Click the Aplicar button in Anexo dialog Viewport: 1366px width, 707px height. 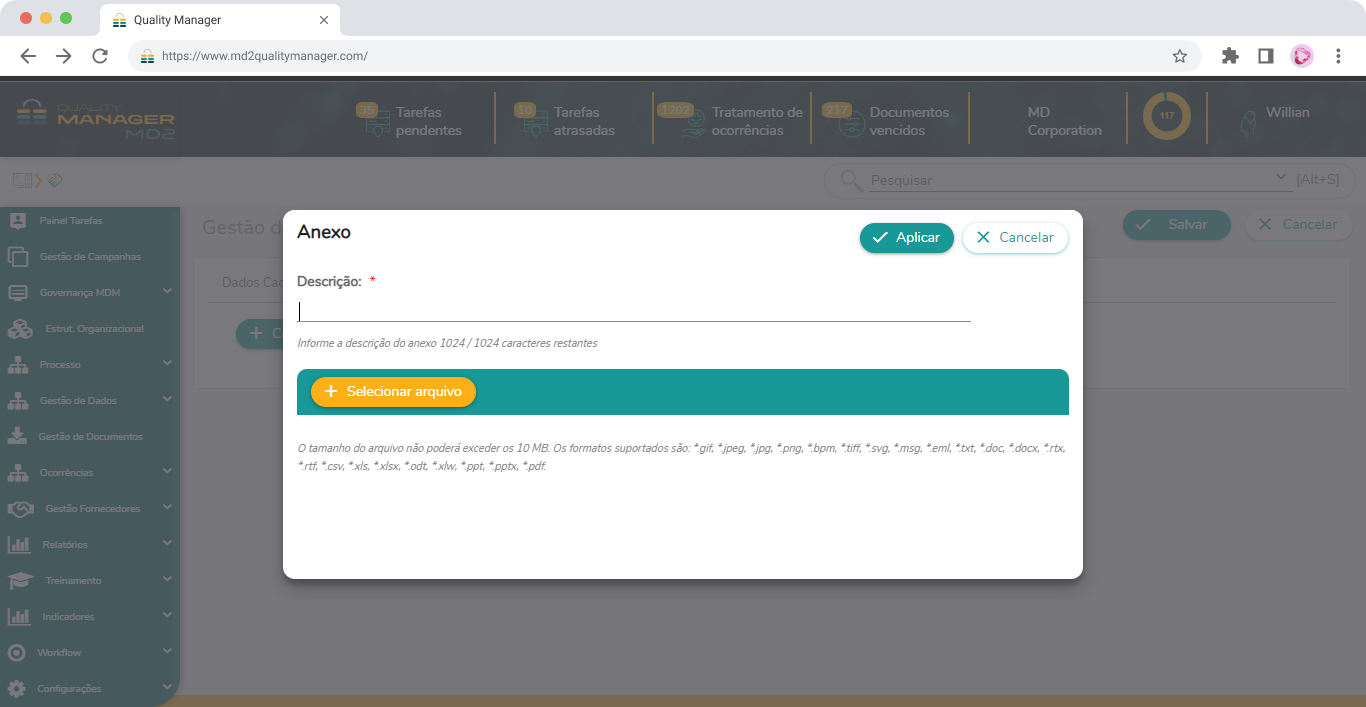coord(906,238)
